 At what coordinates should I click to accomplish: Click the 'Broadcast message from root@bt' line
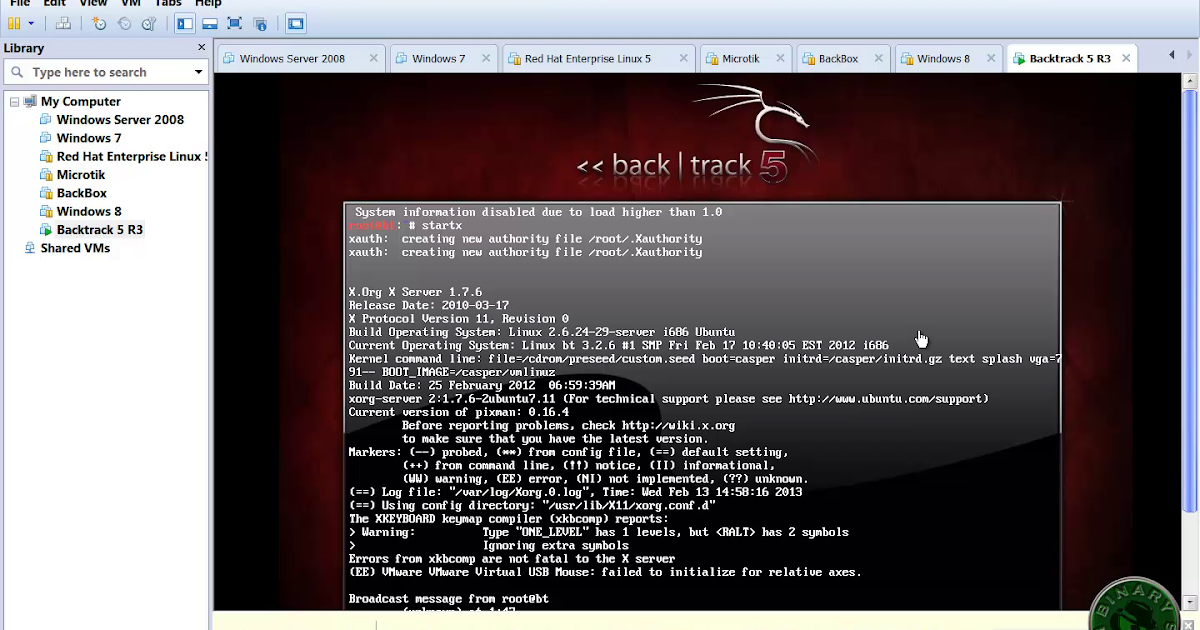click(448, 599)
